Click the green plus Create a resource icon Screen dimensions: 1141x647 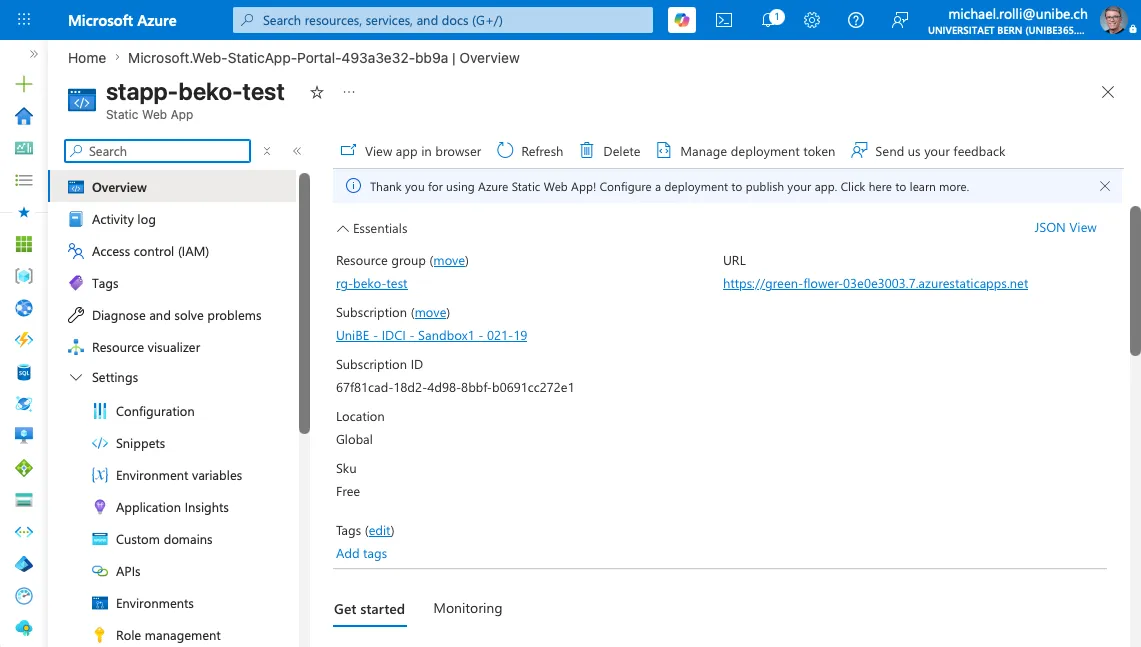pyautogui.click(x=24, y=84)
